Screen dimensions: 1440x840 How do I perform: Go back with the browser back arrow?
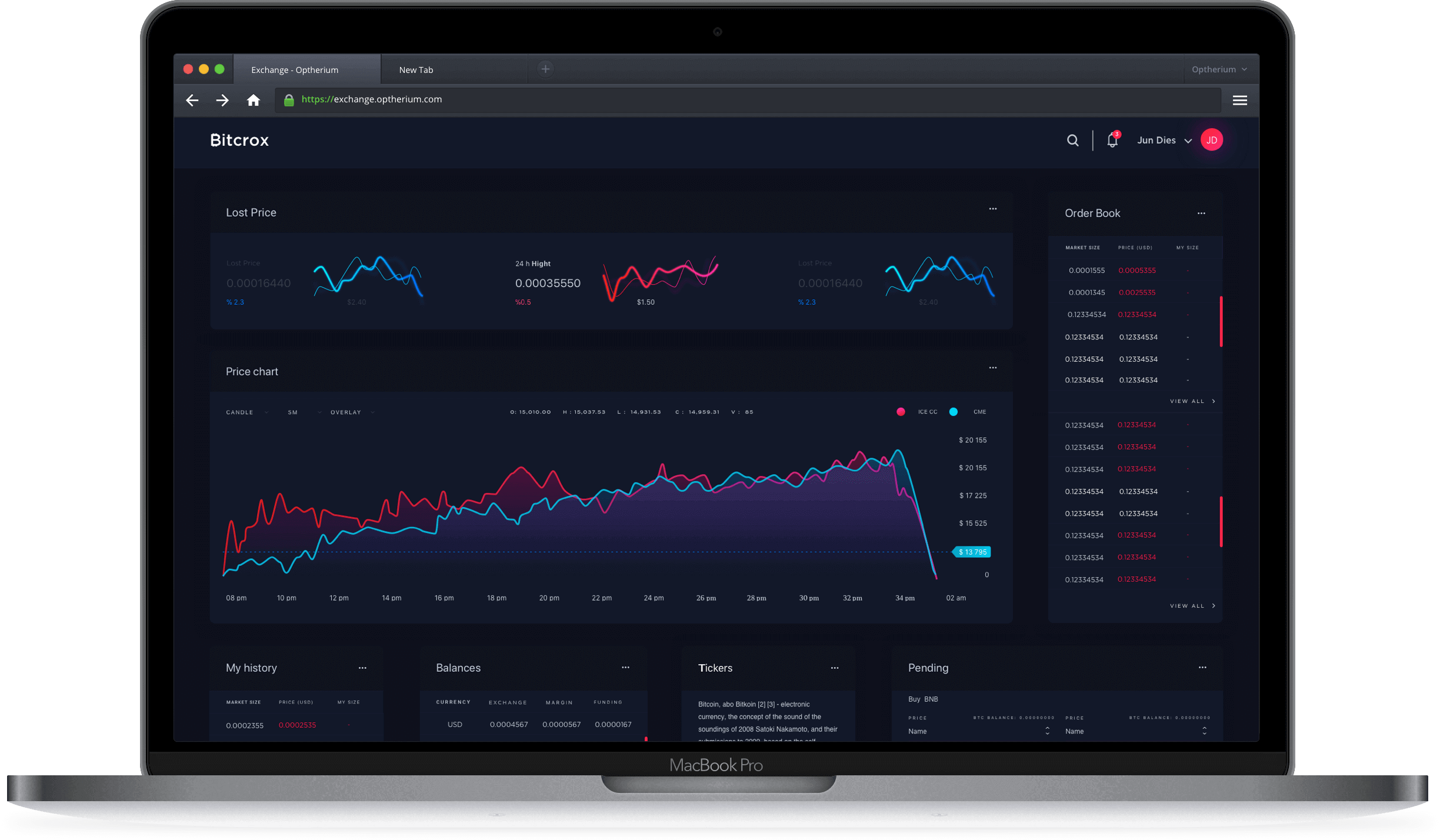[x=192, y=101]
